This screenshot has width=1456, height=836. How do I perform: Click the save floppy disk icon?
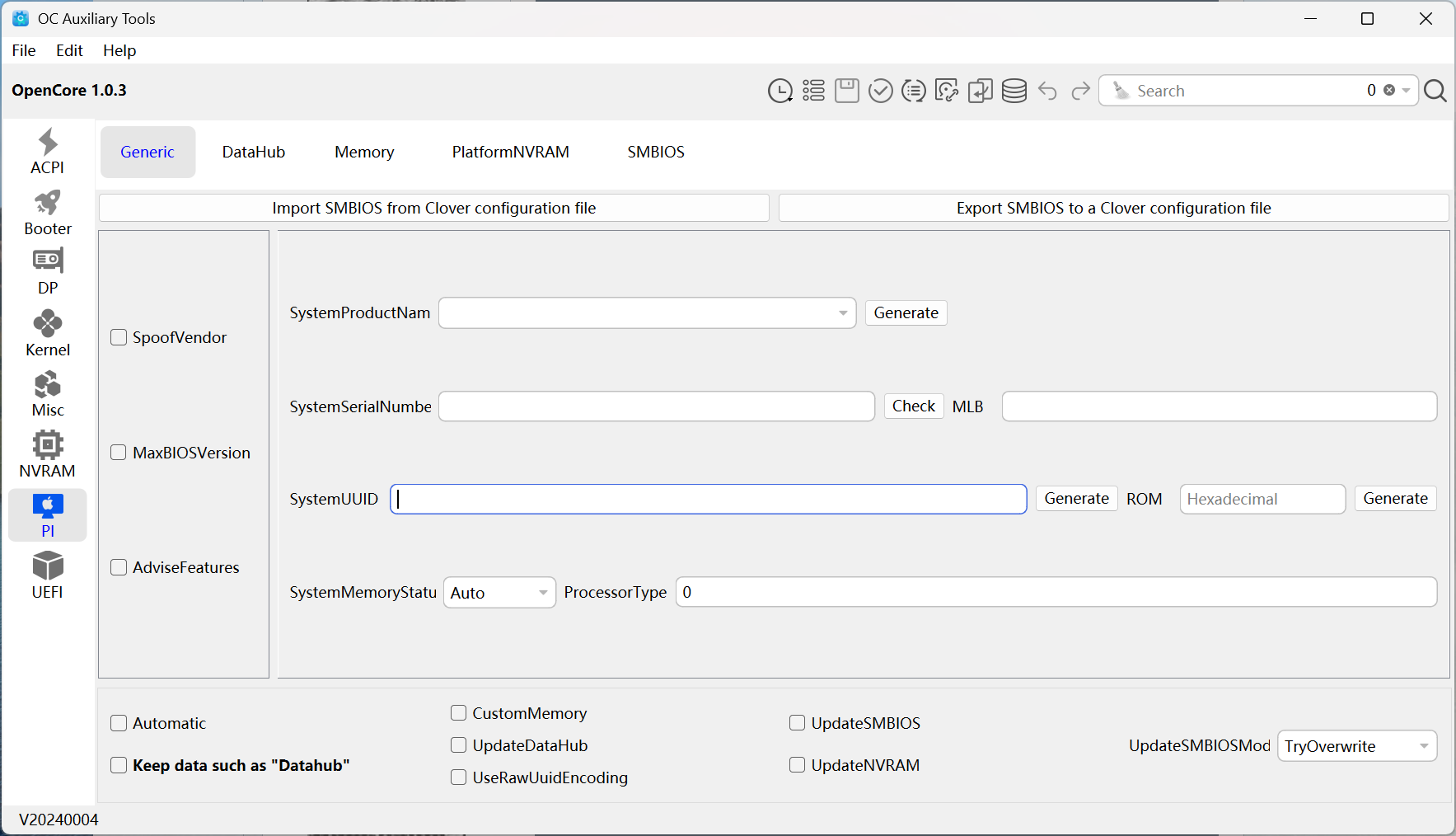846,91
